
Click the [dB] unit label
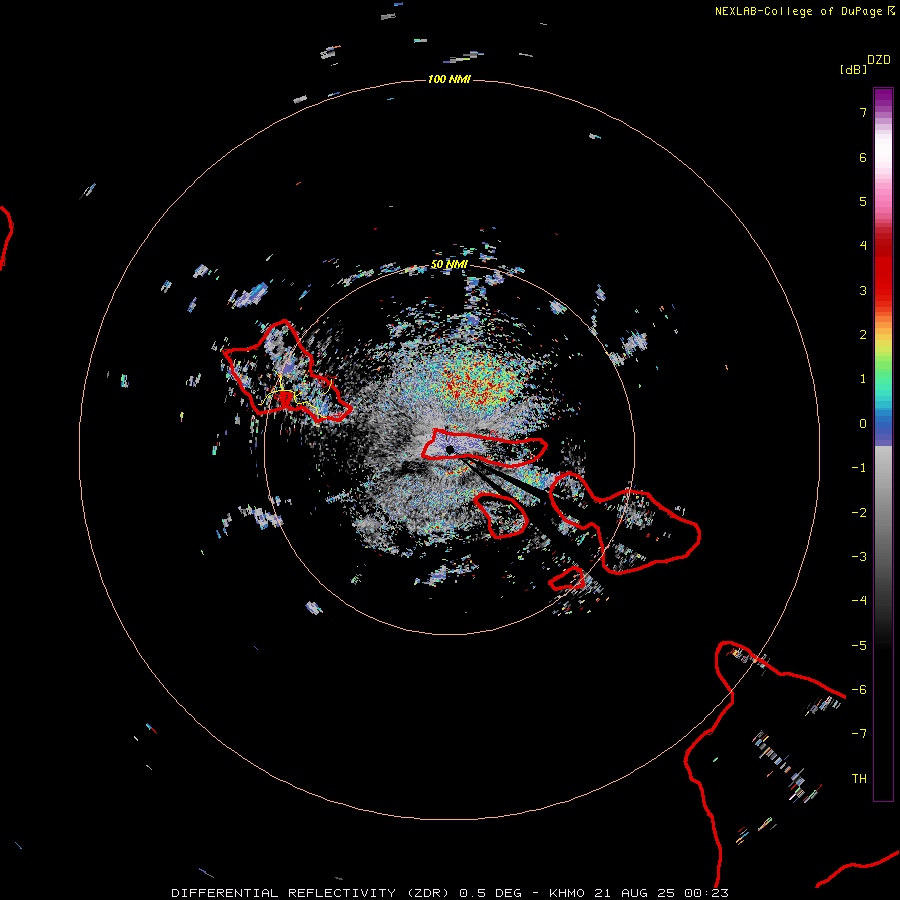pyautogui.click(x=853, y=69)
